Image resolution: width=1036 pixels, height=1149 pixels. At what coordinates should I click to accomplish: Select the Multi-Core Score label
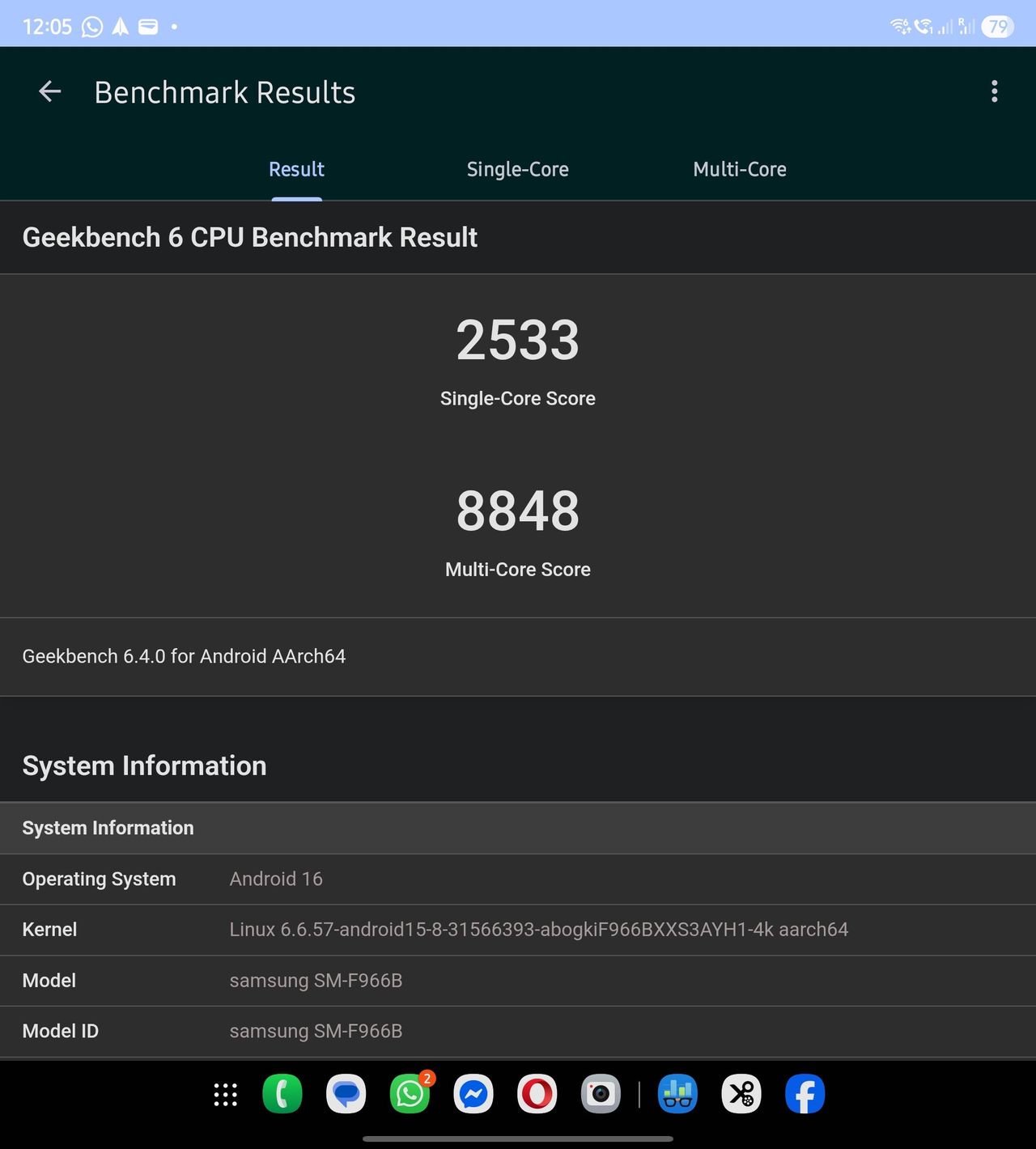(518, 569)
